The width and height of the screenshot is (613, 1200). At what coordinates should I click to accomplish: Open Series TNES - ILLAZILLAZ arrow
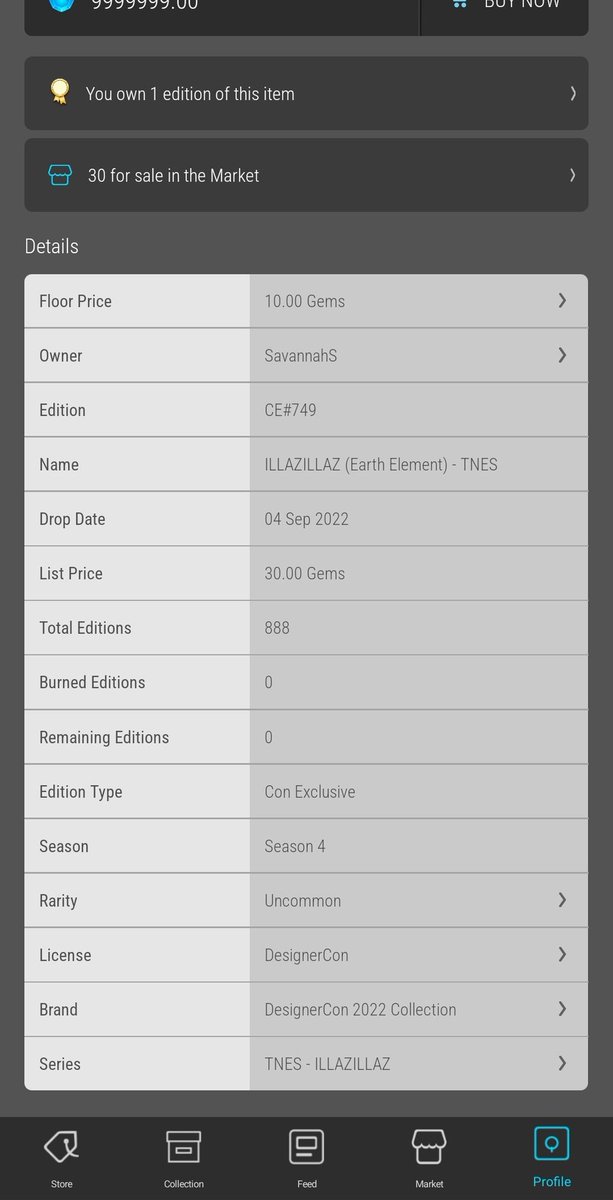click(x=562, y=1063)
